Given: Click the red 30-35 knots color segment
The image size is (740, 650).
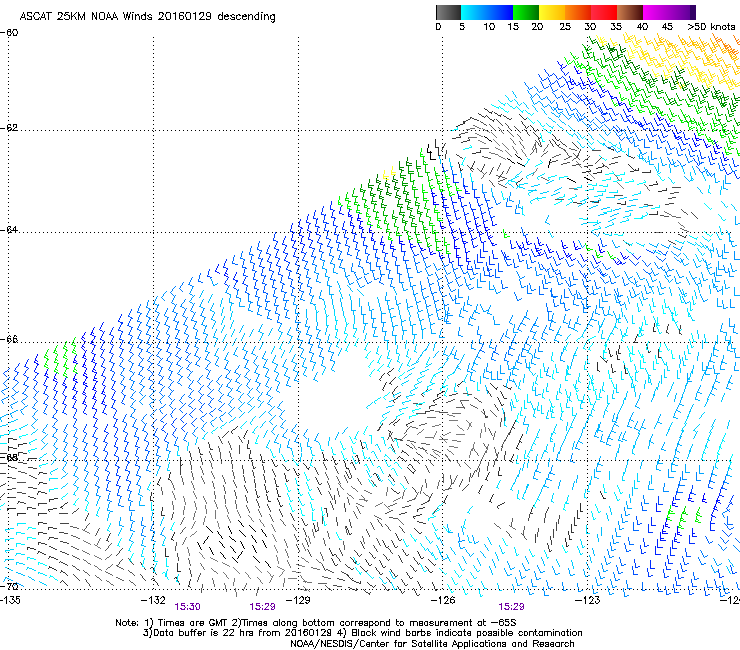Looking at the screenshot, I should click(604, 12).
